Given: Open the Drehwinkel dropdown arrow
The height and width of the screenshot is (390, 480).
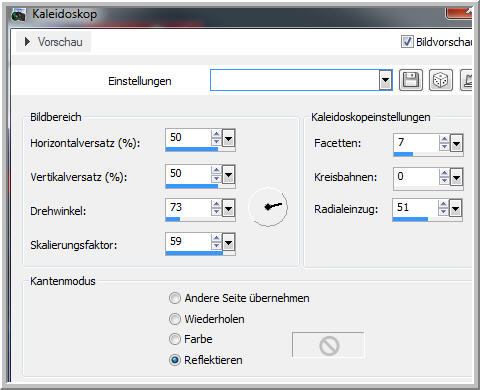Looking at the screenshot, I should click(229, 209).
